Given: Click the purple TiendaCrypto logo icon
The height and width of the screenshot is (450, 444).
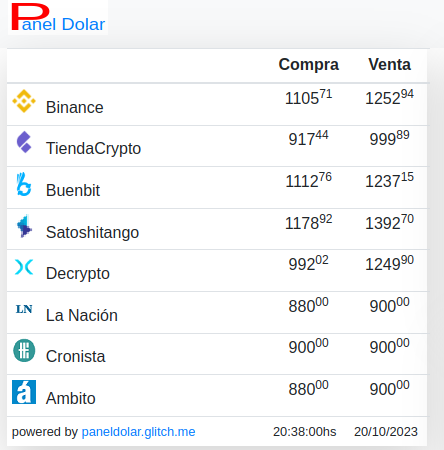Looking at the screenshot, I should pos(24,142).
